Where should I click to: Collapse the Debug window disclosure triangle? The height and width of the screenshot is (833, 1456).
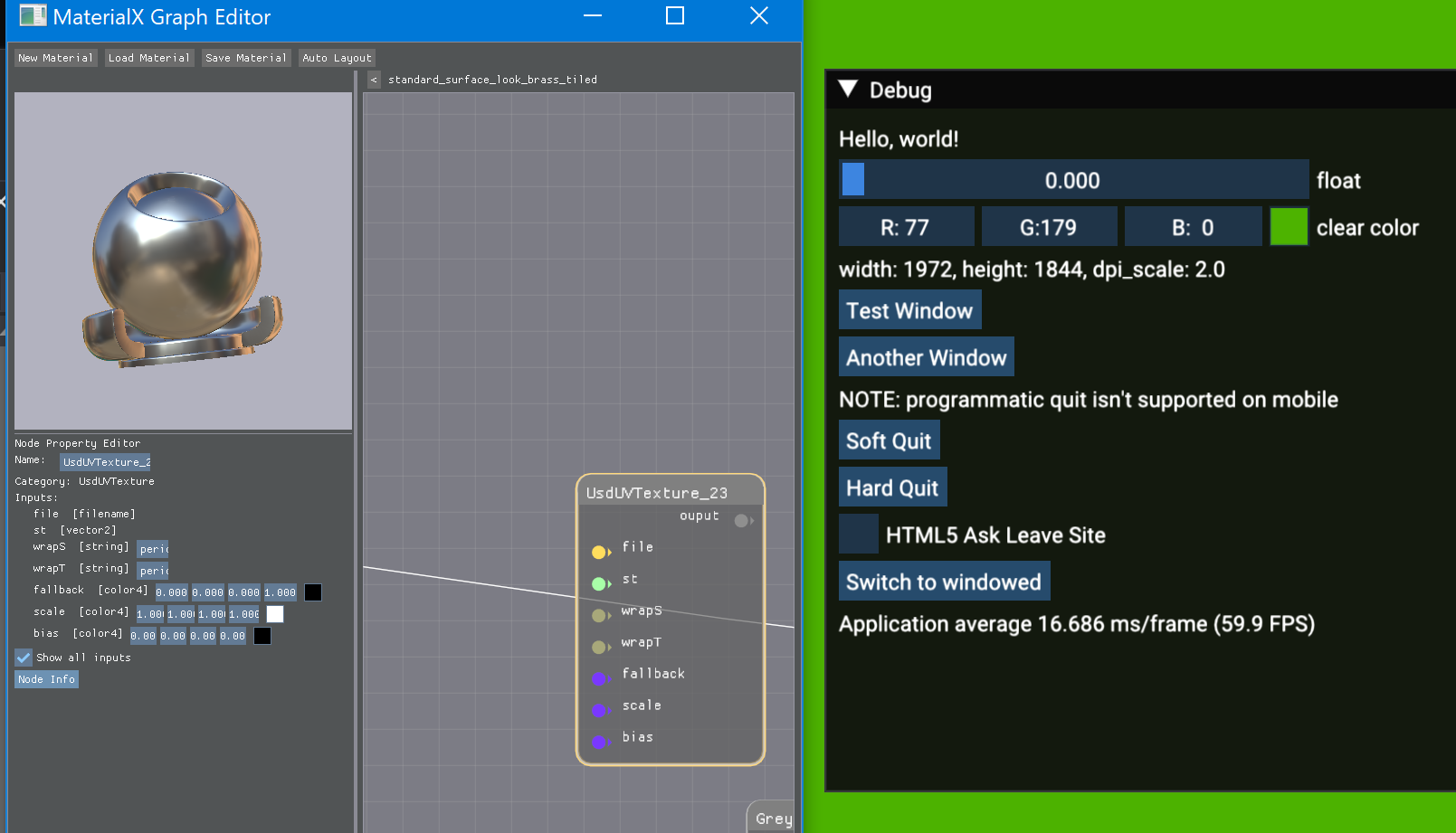point(848,90)
